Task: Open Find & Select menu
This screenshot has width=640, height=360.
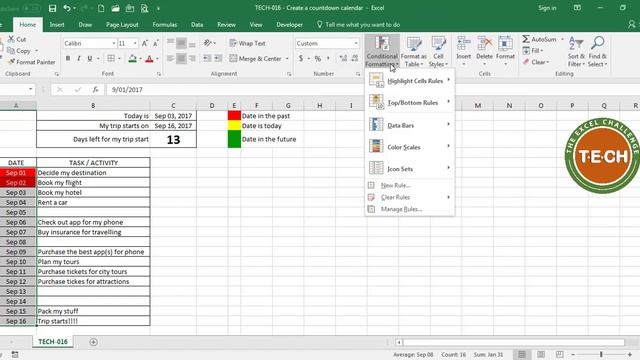Action: coord(598,51)
